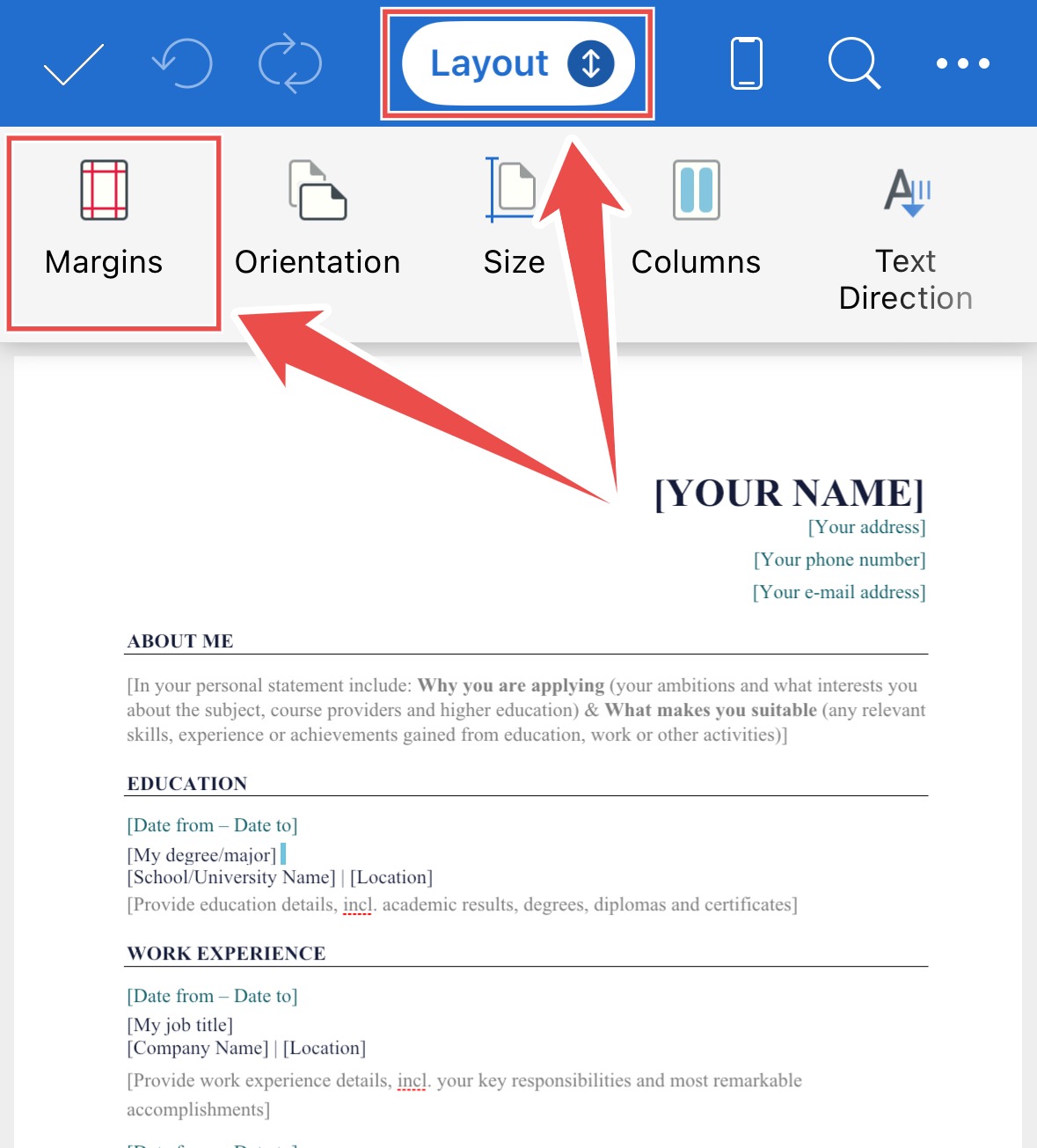This screenshot has width=1037, height=1148.
Task: Tap the ABOUT ME heading
Action: point(180,641)
